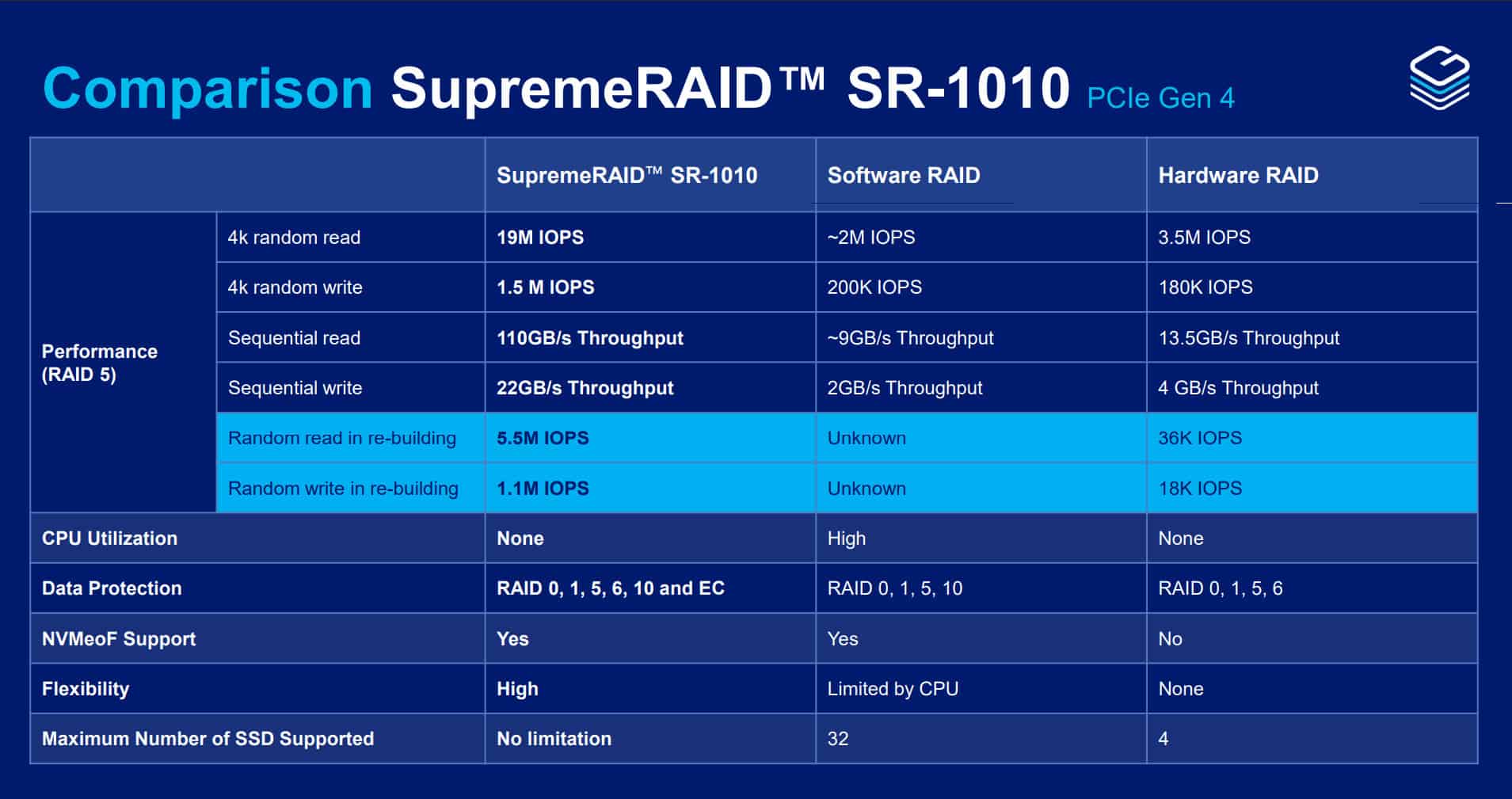
Task: Click the 'SupremeRAID™ SR-1010' slide title text
Action: [x=730, y=87]
